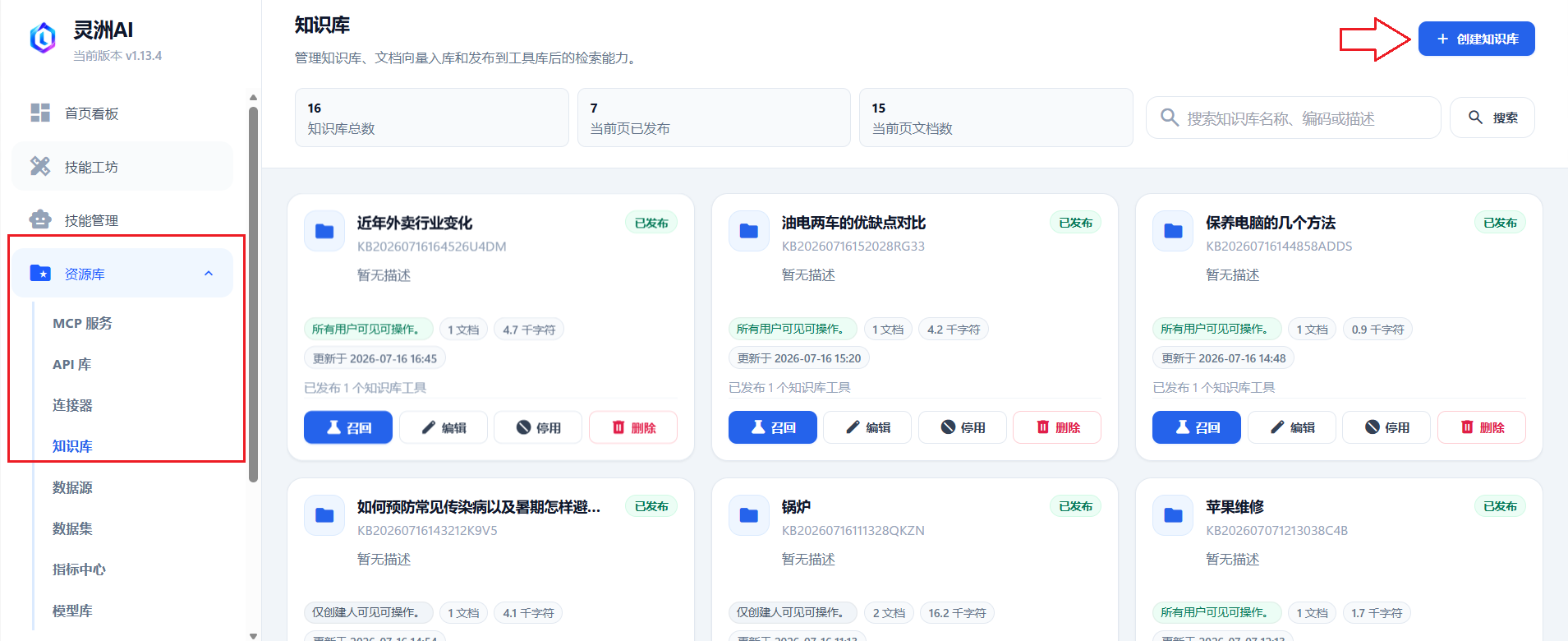Click 编辑 on 近年外卖行业变化 card
This screenshot has height=641, width=1568.
tap(444, 427)
